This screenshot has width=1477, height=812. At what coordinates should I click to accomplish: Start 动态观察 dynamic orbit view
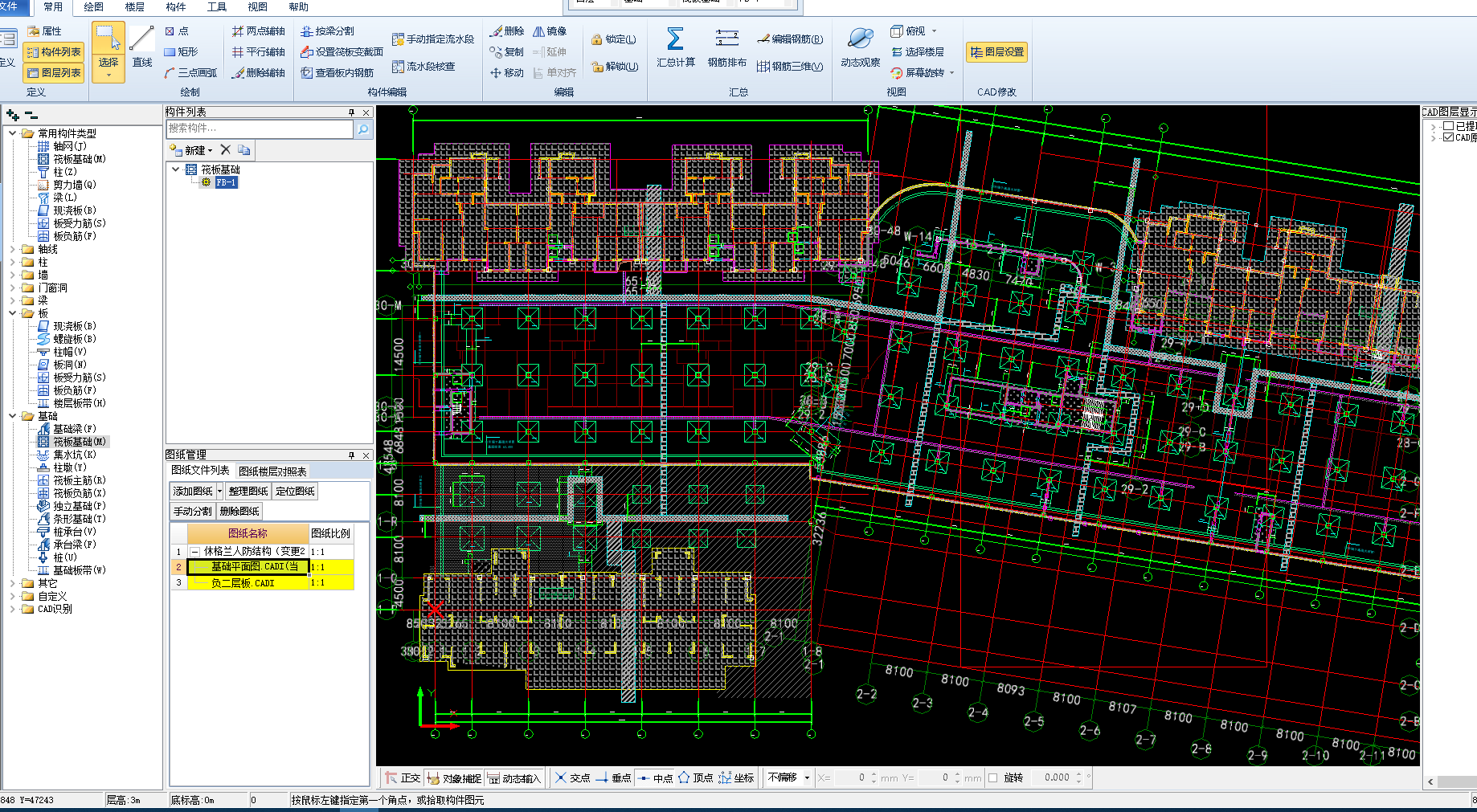click(x=860, y=47)
